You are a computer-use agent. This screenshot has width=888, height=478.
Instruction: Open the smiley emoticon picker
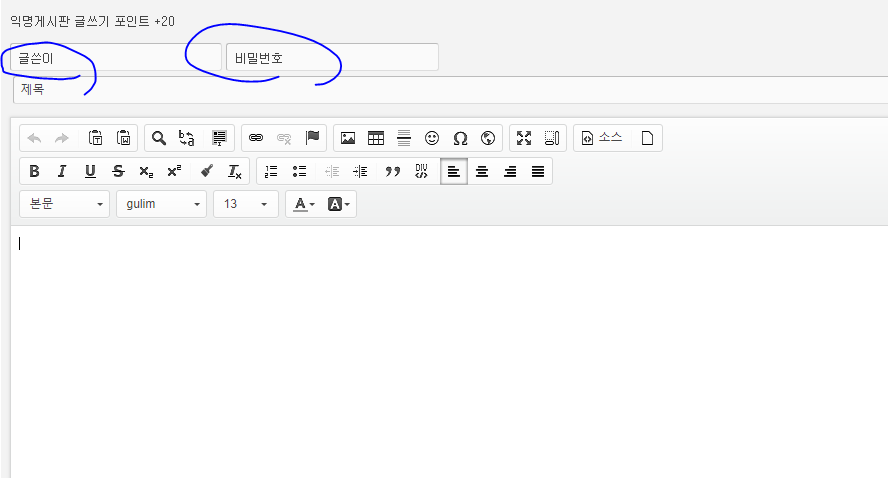pos(432,138)
